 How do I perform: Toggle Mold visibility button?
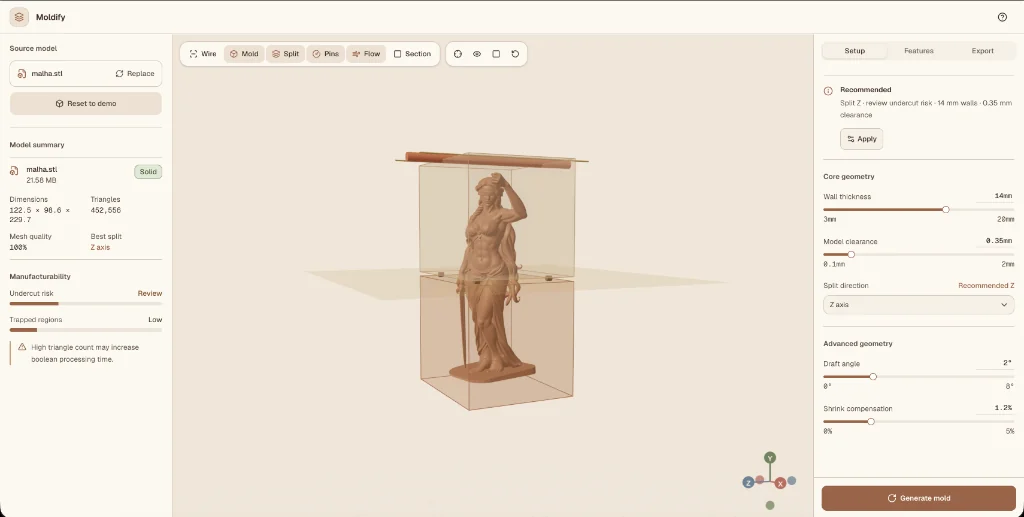pos(244,54)
